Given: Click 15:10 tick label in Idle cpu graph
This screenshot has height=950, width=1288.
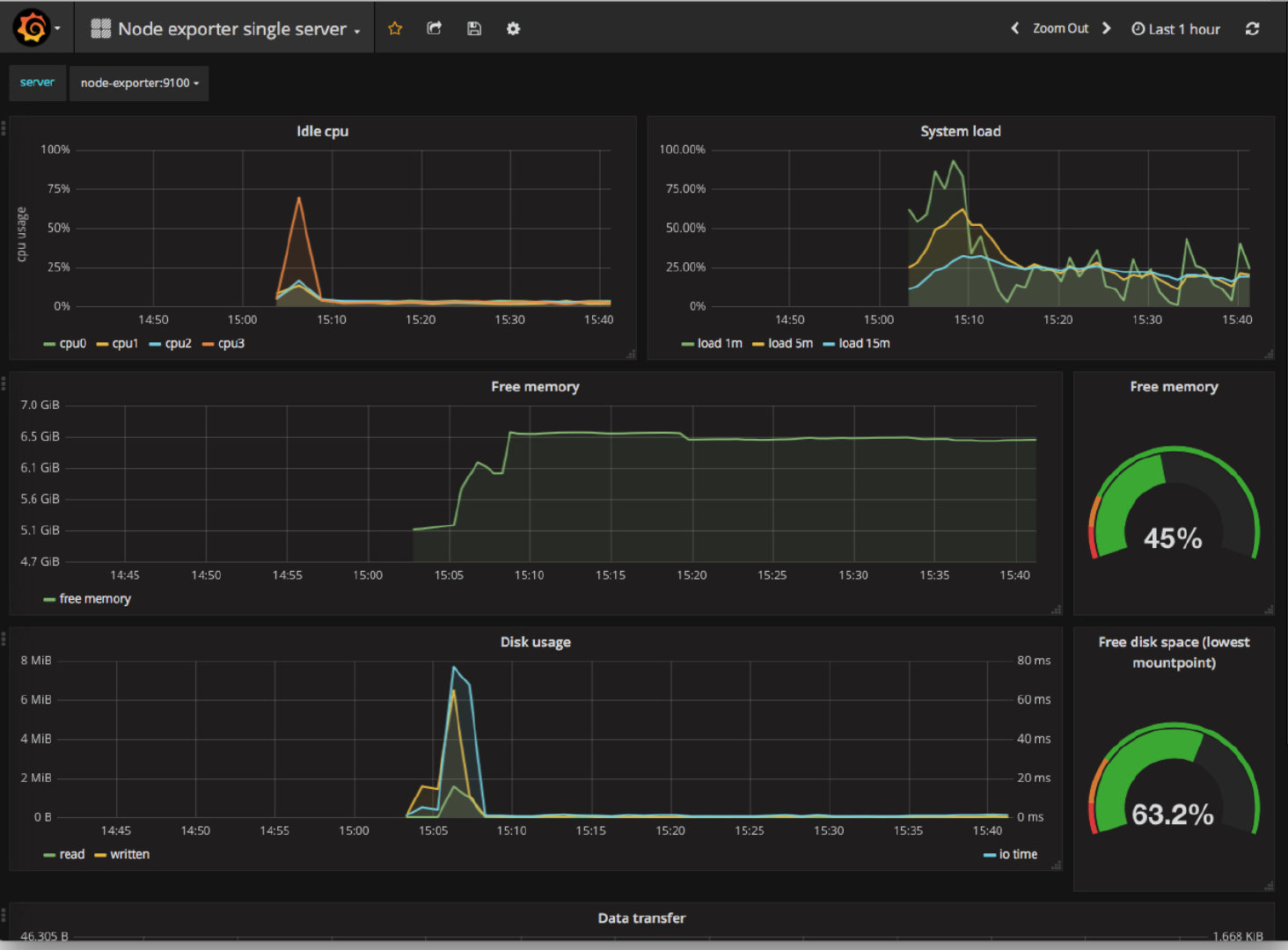Looking at the screenshot, I should tap(332, 319).
